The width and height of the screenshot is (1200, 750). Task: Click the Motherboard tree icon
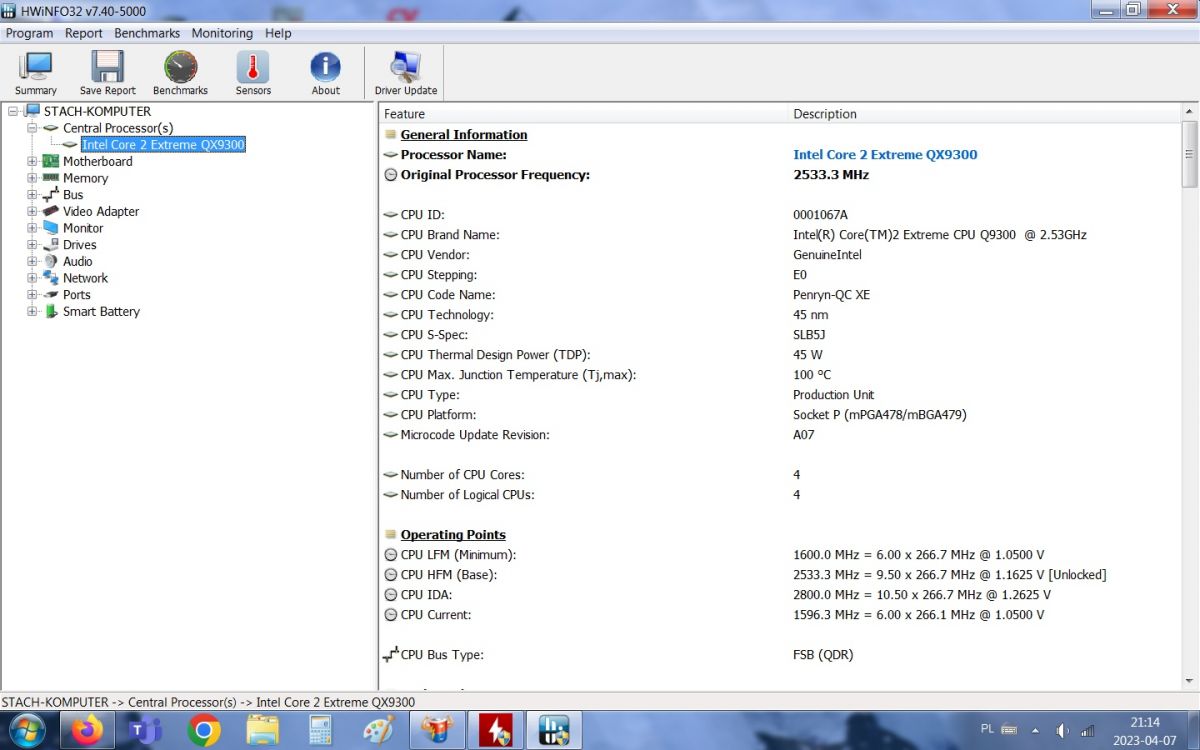51,161
